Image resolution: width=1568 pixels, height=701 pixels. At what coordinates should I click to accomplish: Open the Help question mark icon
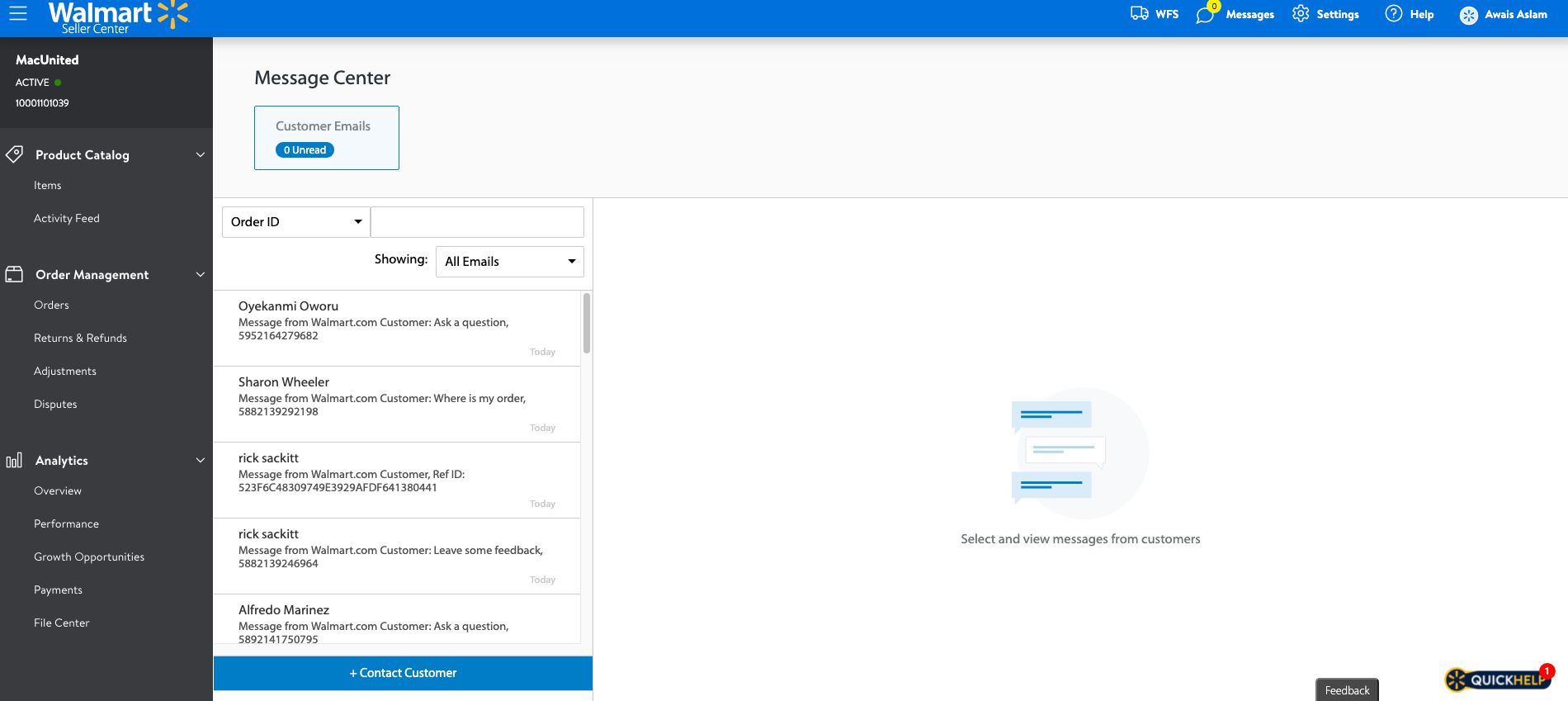(1394, 13)
